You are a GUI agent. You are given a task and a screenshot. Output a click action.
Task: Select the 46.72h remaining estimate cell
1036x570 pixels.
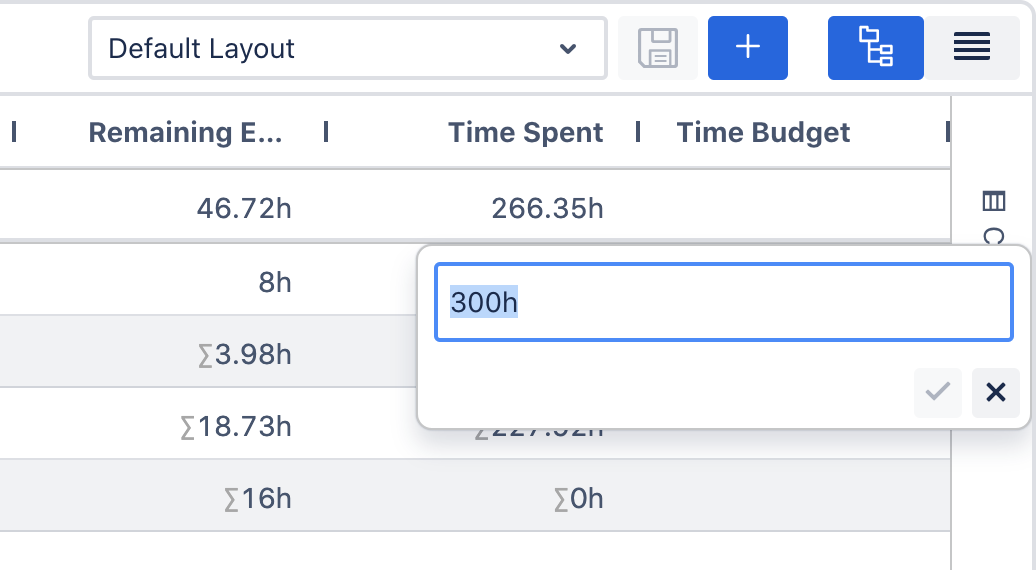(x=244, y=208)
